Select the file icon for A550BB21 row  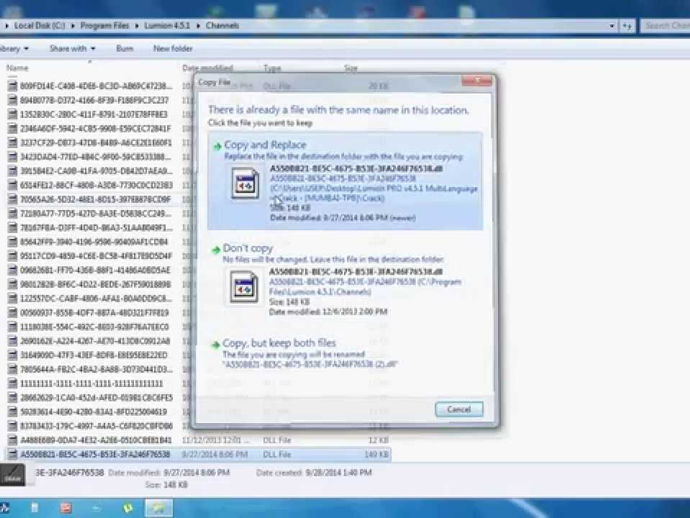tap(13, 454)
